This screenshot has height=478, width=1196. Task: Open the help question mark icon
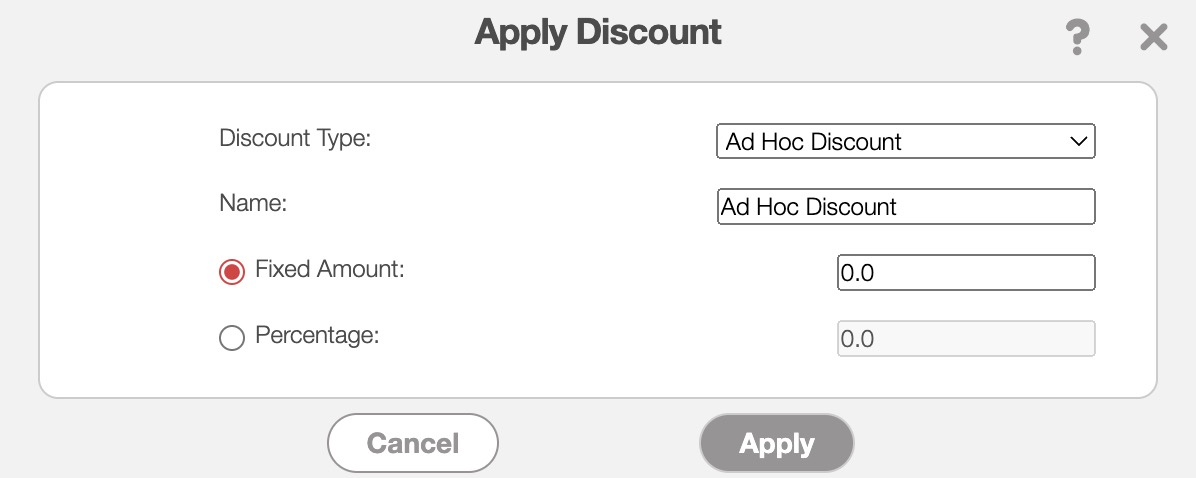point(1076,38)
